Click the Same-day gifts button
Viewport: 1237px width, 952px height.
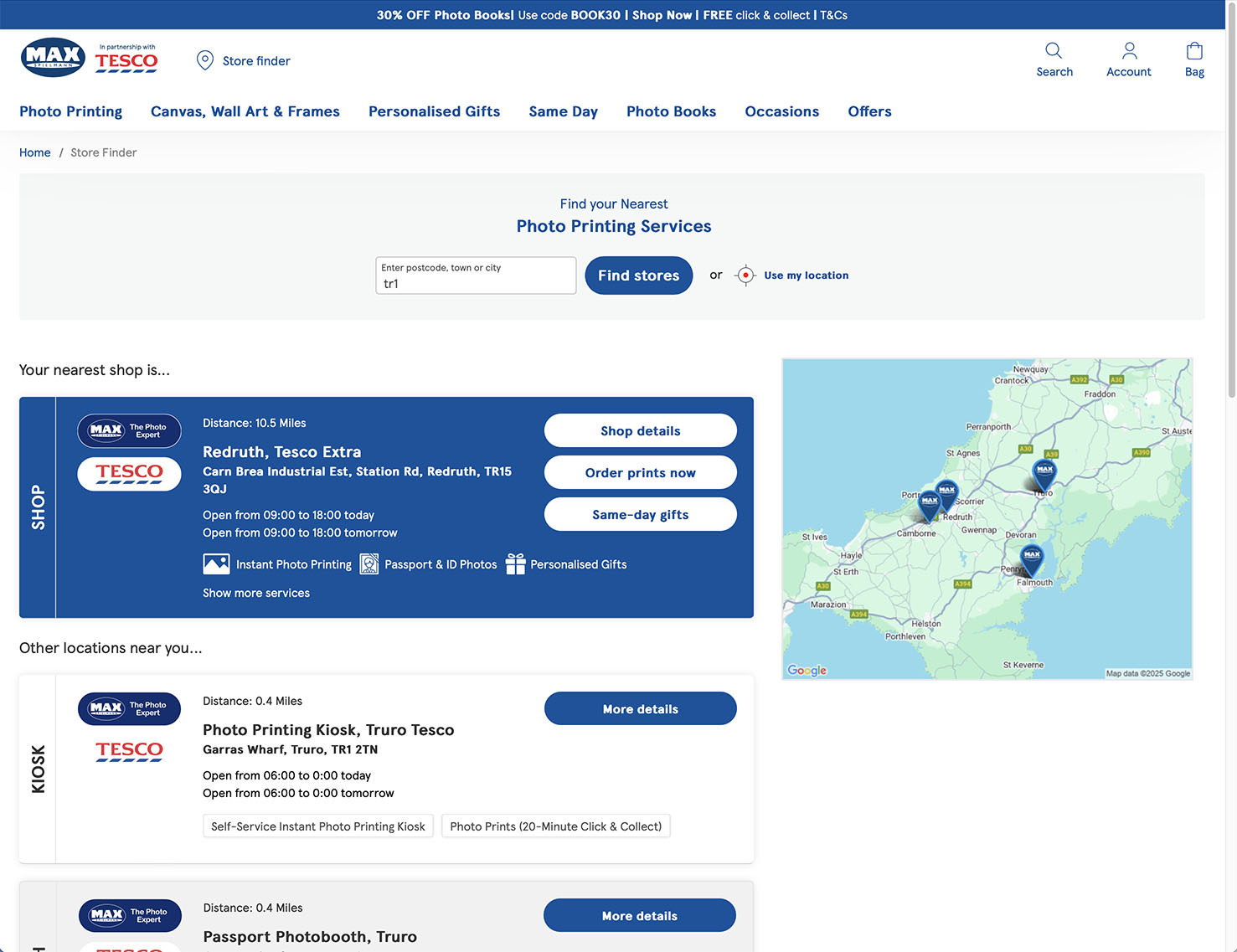coord(640,514)
